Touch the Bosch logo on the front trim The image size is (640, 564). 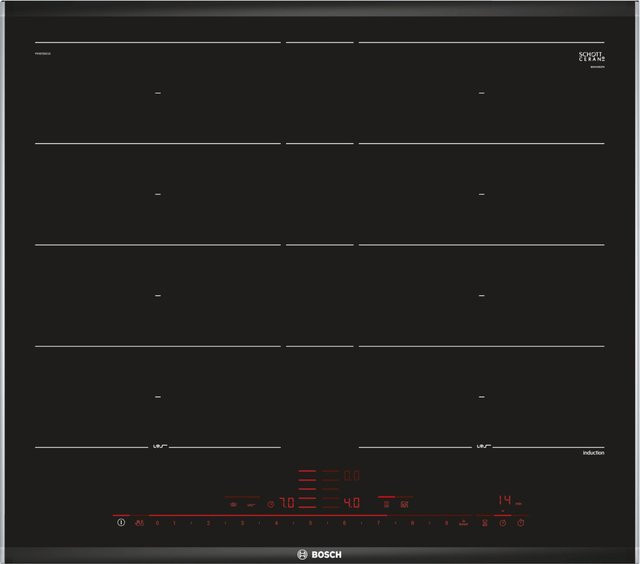(x=320, y=554)
